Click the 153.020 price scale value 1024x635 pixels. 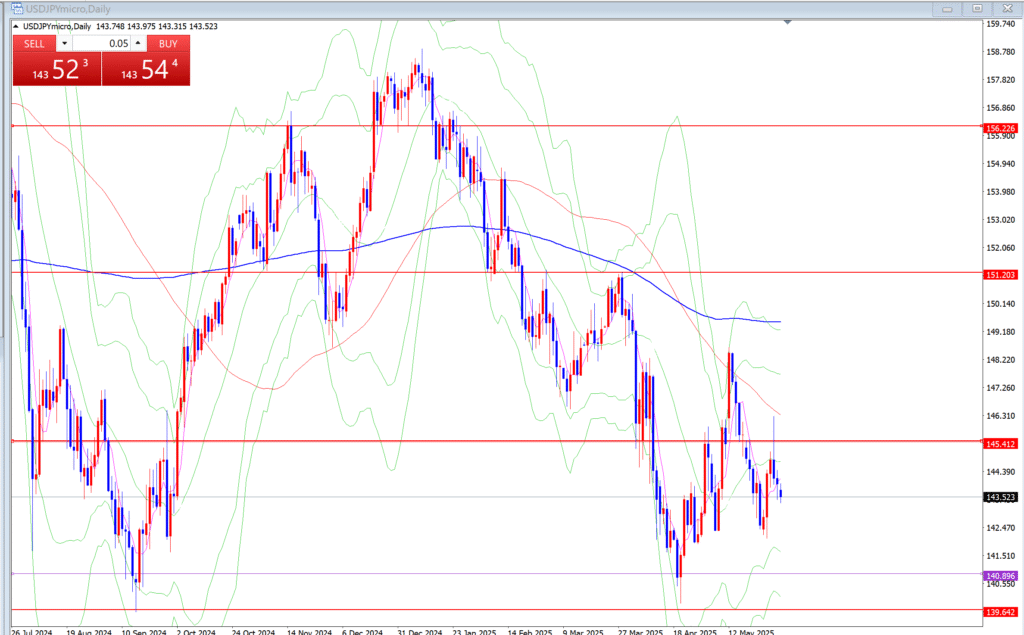(1000, 220)
